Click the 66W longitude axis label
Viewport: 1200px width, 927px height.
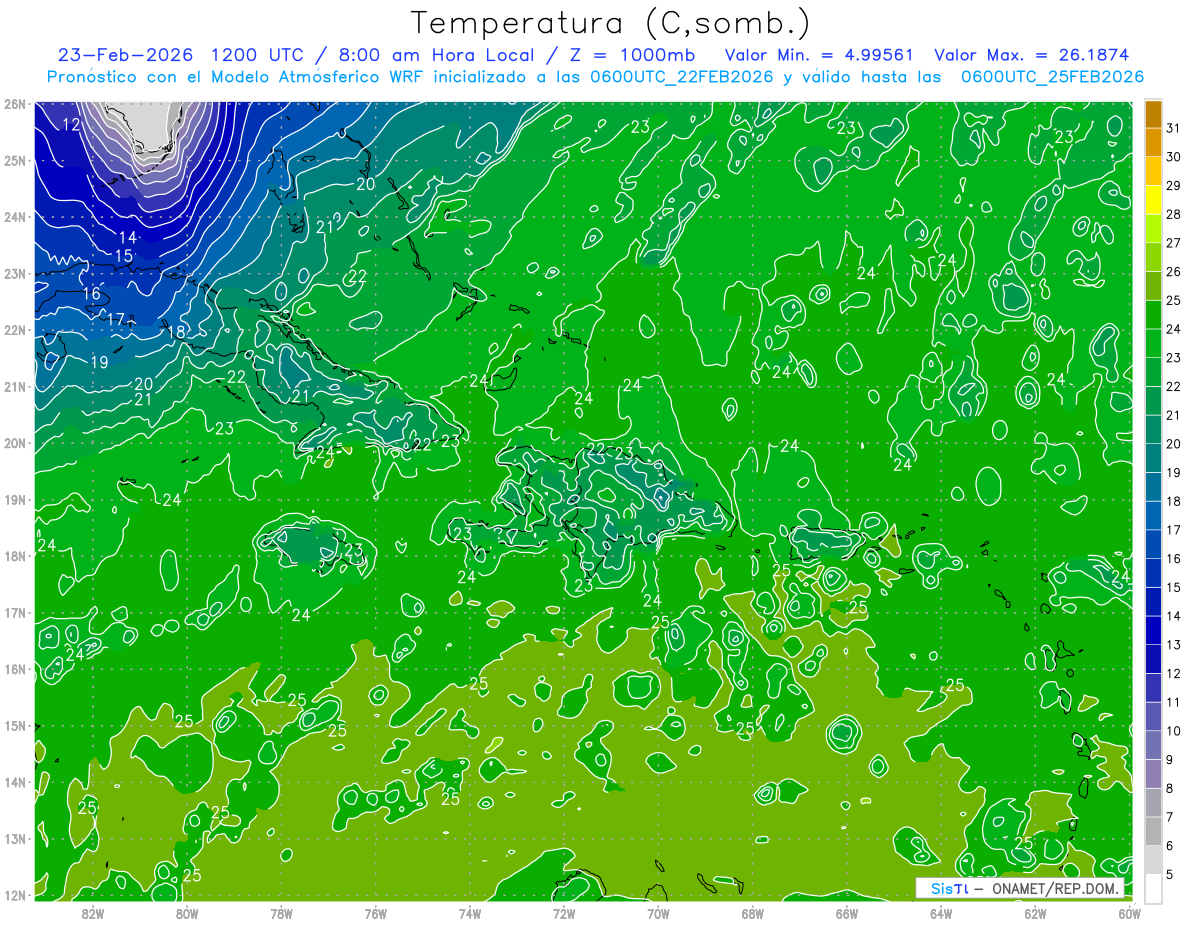(846, 912)
